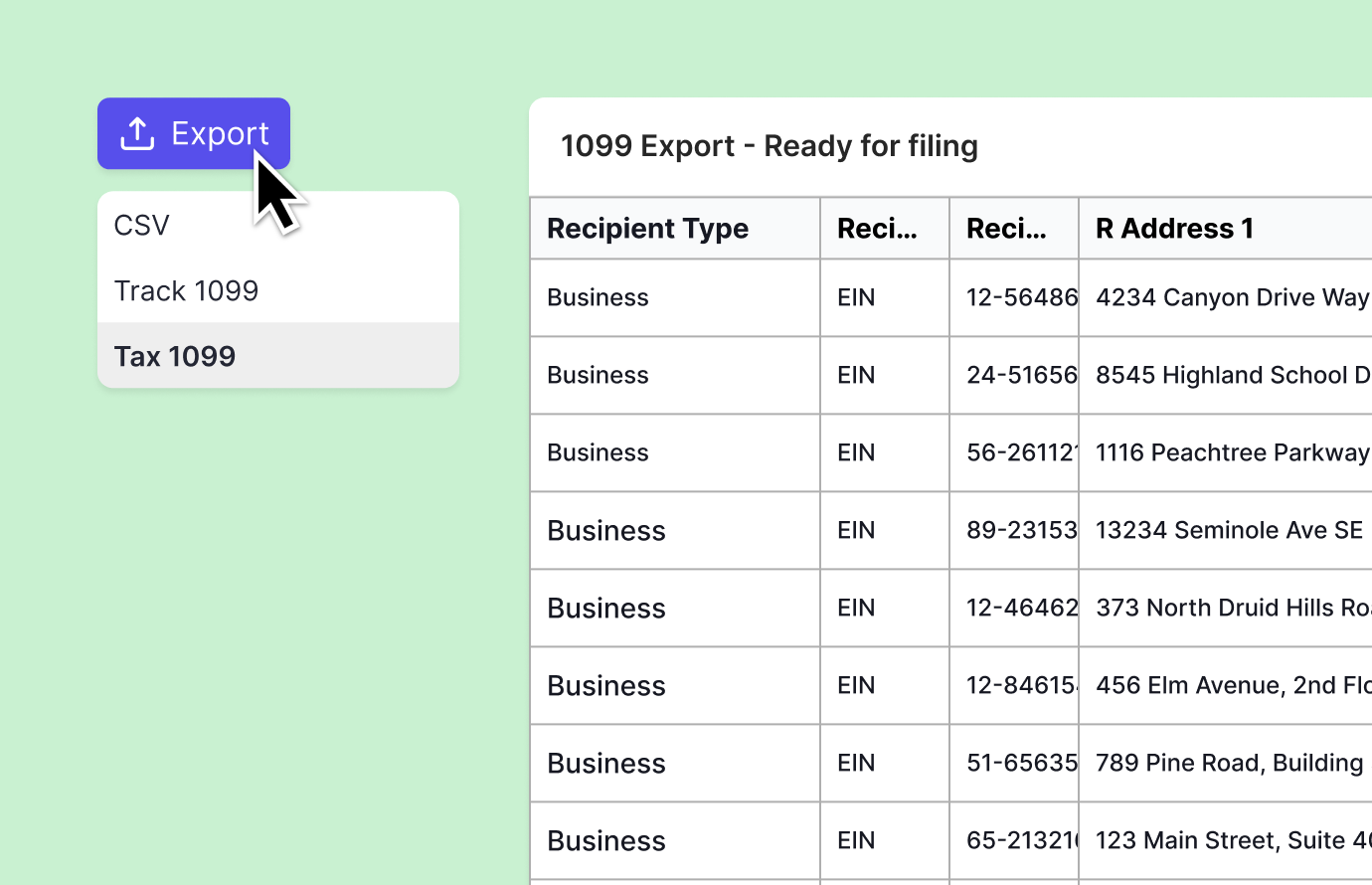1372x885 pixels.
Task: Click the 789 Pine Road address cell
Action: click(1229, 763)
